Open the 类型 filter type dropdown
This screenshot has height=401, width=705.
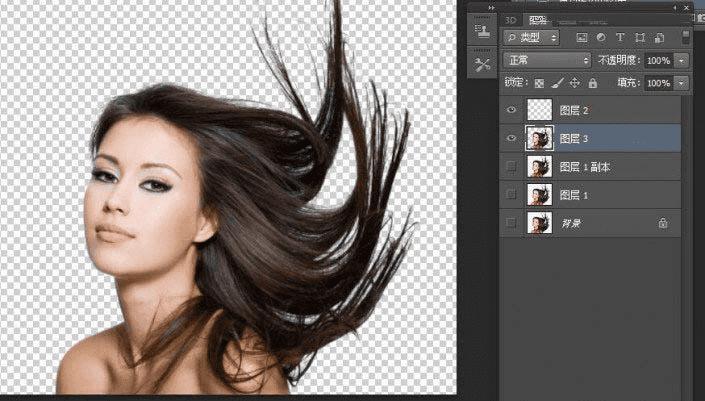pos(531,38)
